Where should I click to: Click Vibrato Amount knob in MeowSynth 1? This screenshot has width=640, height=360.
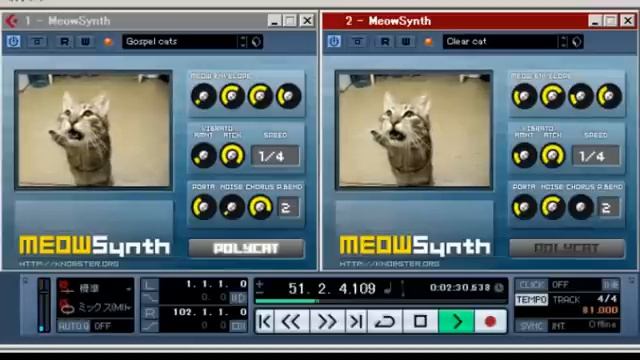tap(203, 156)
